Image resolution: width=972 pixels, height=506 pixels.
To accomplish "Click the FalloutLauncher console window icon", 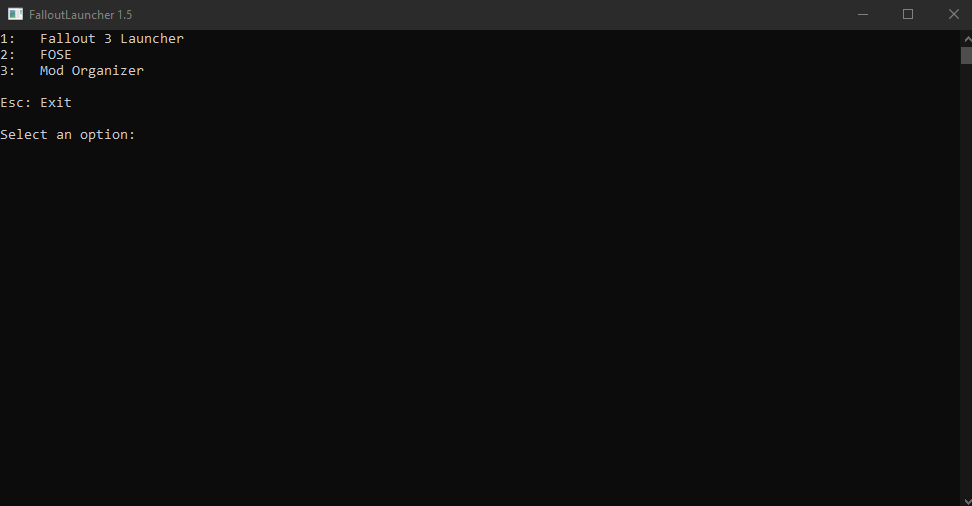I will [x=15, y=14].
